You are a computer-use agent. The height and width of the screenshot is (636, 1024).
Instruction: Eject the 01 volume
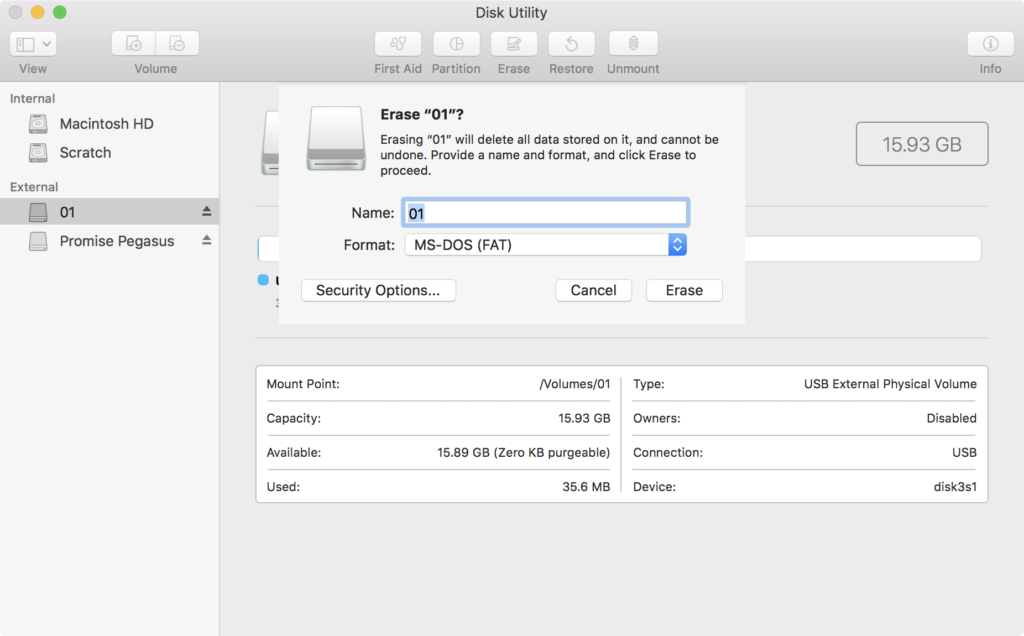206,211
